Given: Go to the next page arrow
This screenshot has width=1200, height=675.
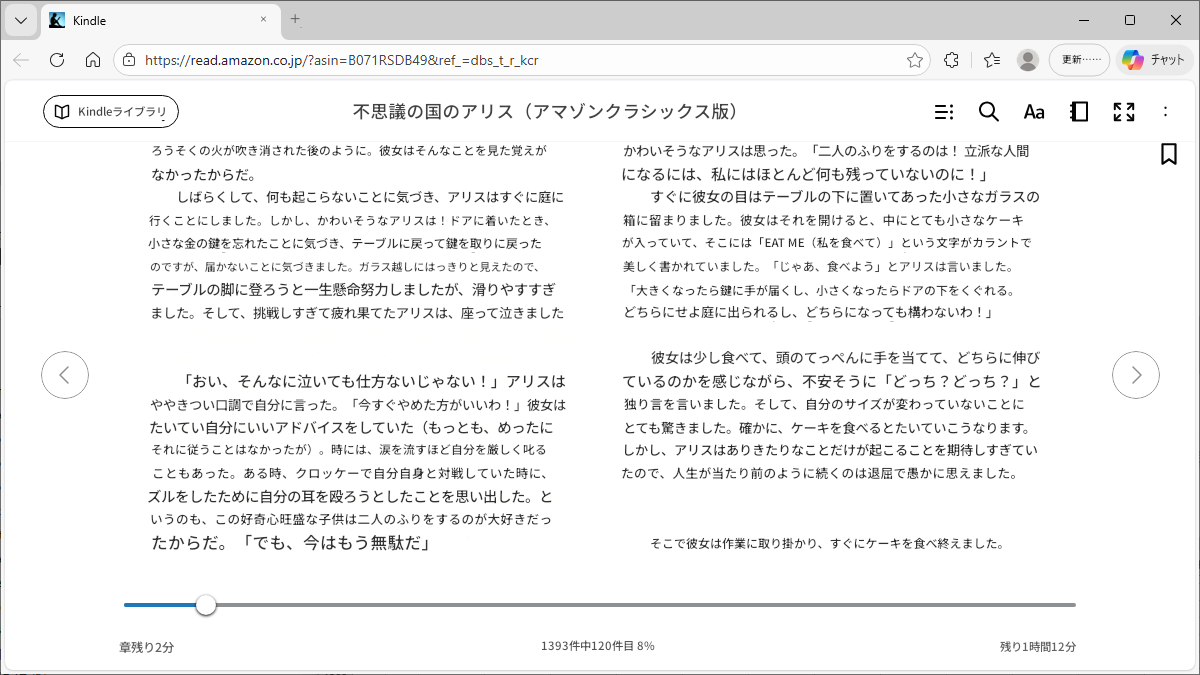Looking at the screenshot, I should point(1135,375).
